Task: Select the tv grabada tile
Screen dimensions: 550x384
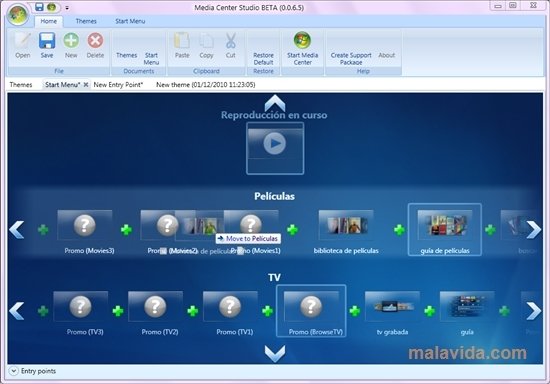Action: tap(392, 307)
